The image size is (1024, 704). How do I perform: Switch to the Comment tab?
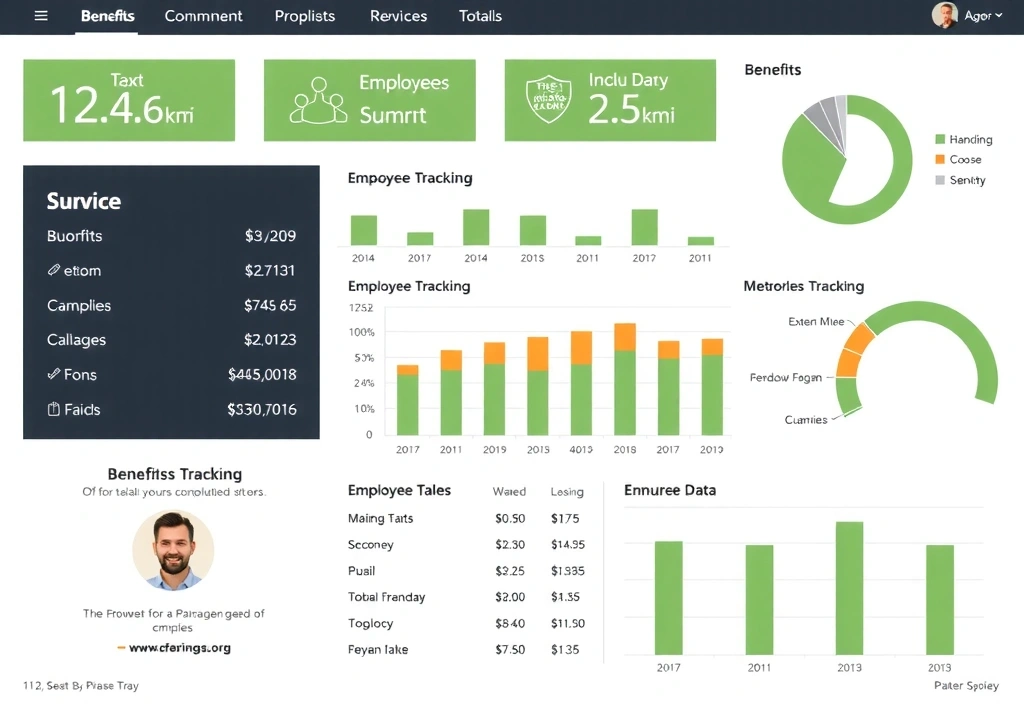pos(203,16)
